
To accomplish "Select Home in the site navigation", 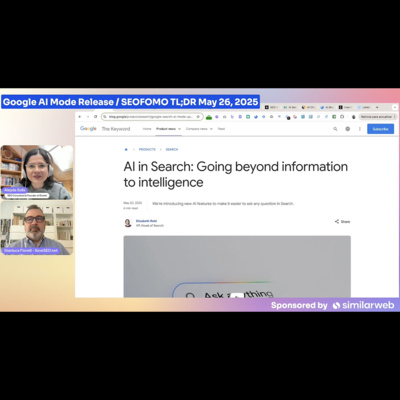I will click(147, 129).
